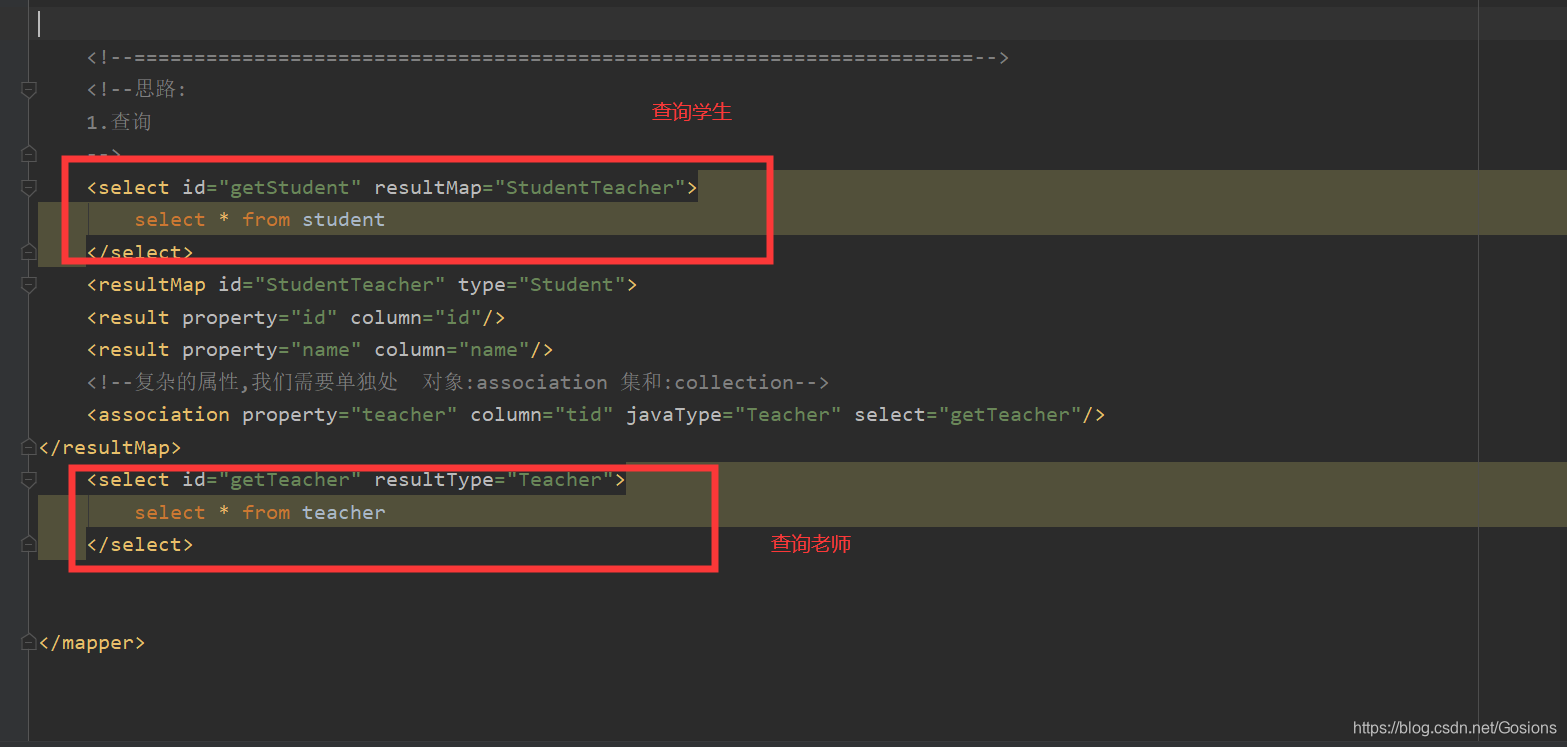Collapse the getStudent select element
Screen dimensions: 1567x747
point(29,187)
